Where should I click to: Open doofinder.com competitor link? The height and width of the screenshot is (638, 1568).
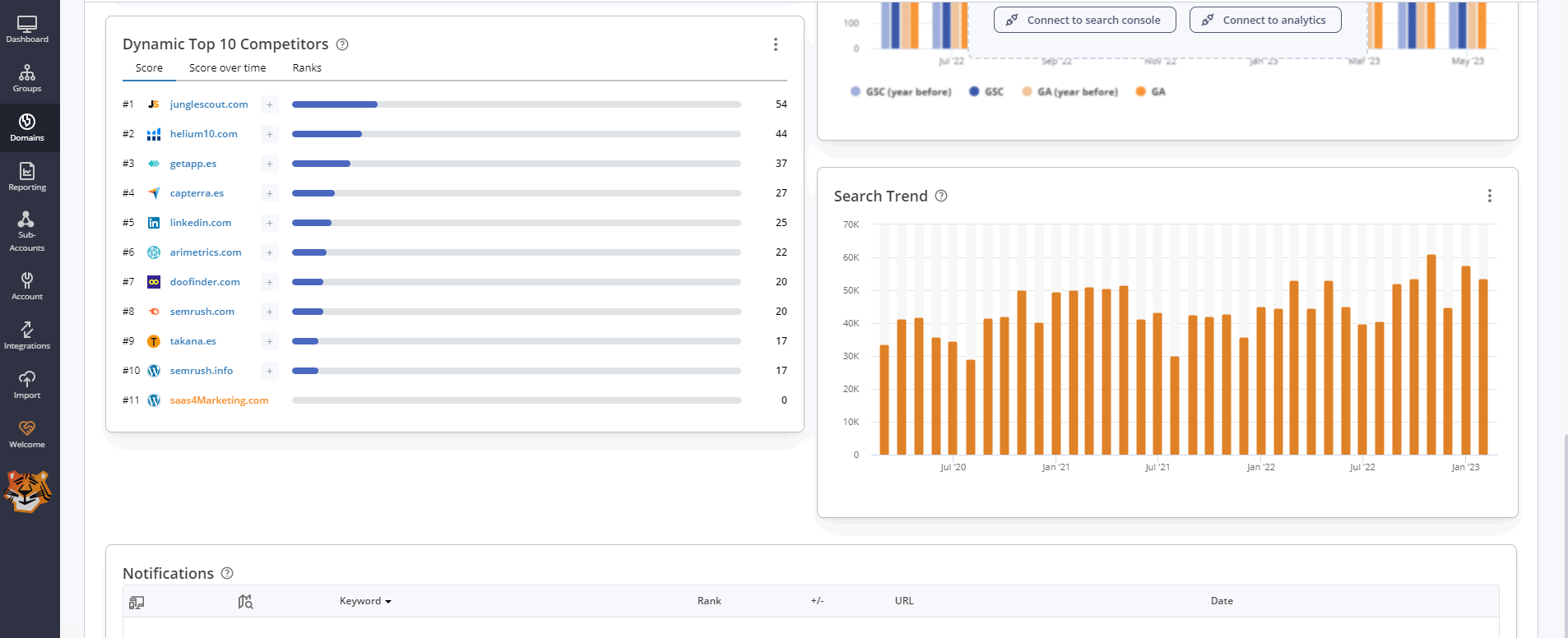pos(205,282)
